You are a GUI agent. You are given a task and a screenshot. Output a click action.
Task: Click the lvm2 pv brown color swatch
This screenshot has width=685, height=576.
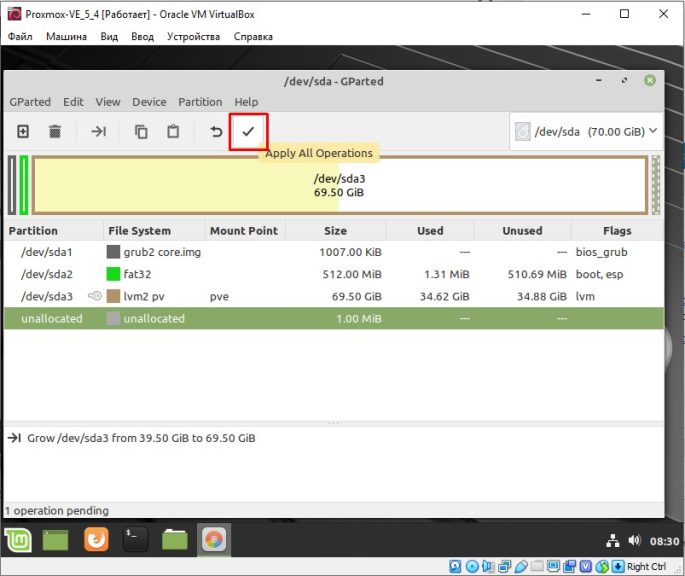pyautogui.click(x=113, y=296)
